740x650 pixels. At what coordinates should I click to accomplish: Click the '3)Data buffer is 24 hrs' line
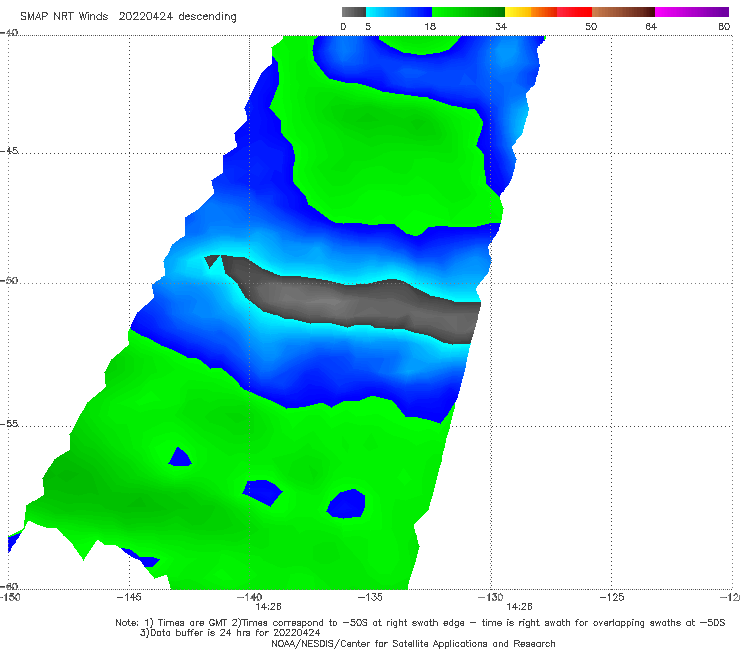(230, 633)
